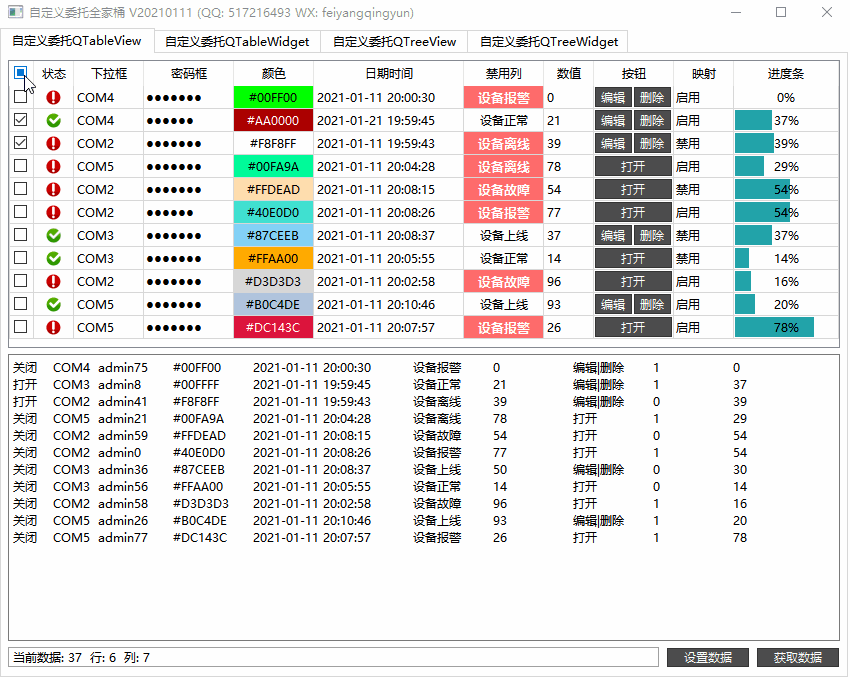Image resolution: width=850 pixels, height=677 pixels.
Task: Click the date cell 2021-01-21 19:59:45 in the table
Action: pyautogui.click(x=389, y=120)
